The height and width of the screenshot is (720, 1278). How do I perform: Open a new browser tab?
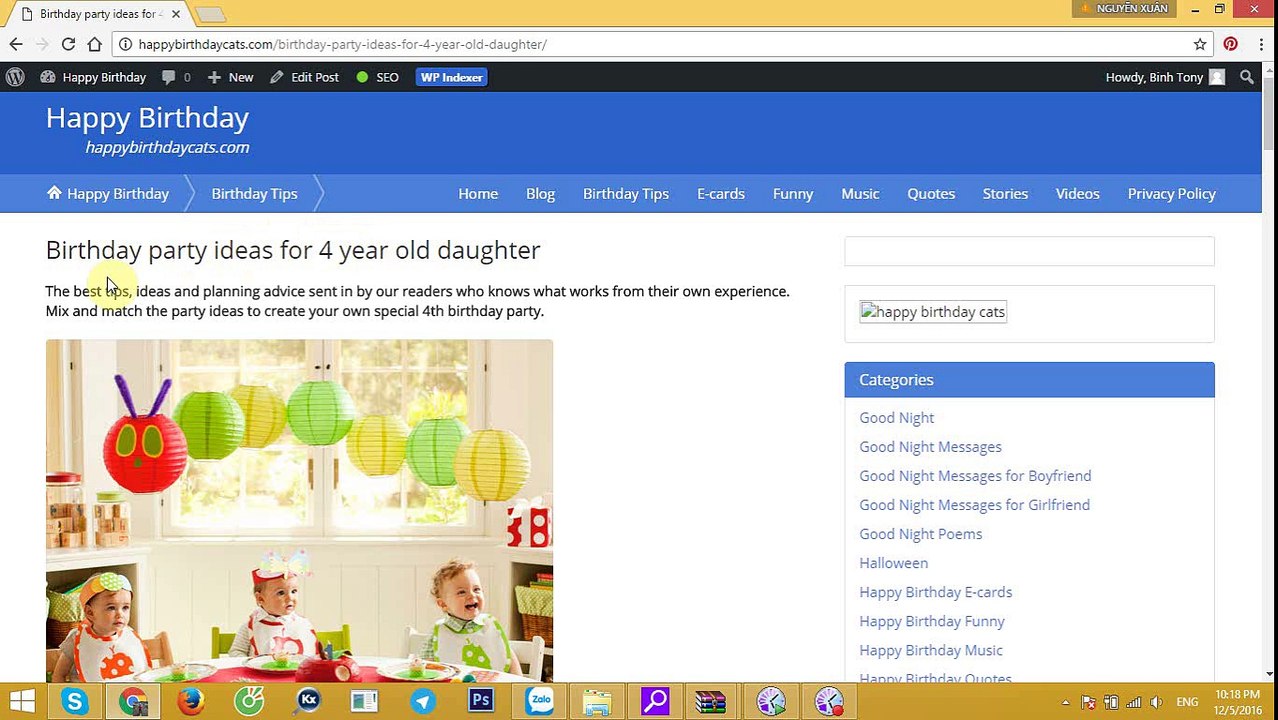click(x=210, y=14)
